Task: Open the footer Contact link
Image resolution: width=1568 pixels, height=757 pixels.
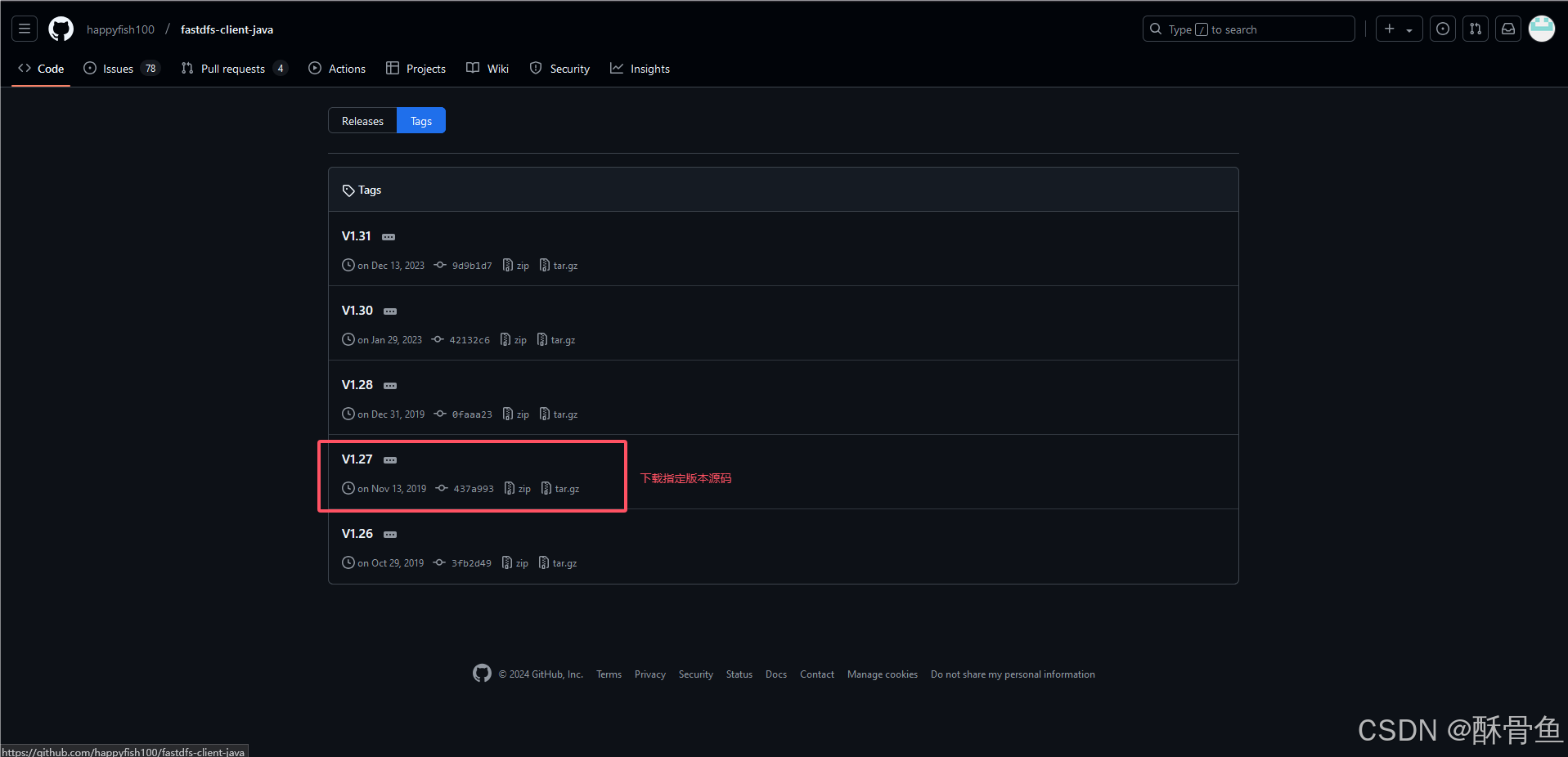Action: coord(817,674)
